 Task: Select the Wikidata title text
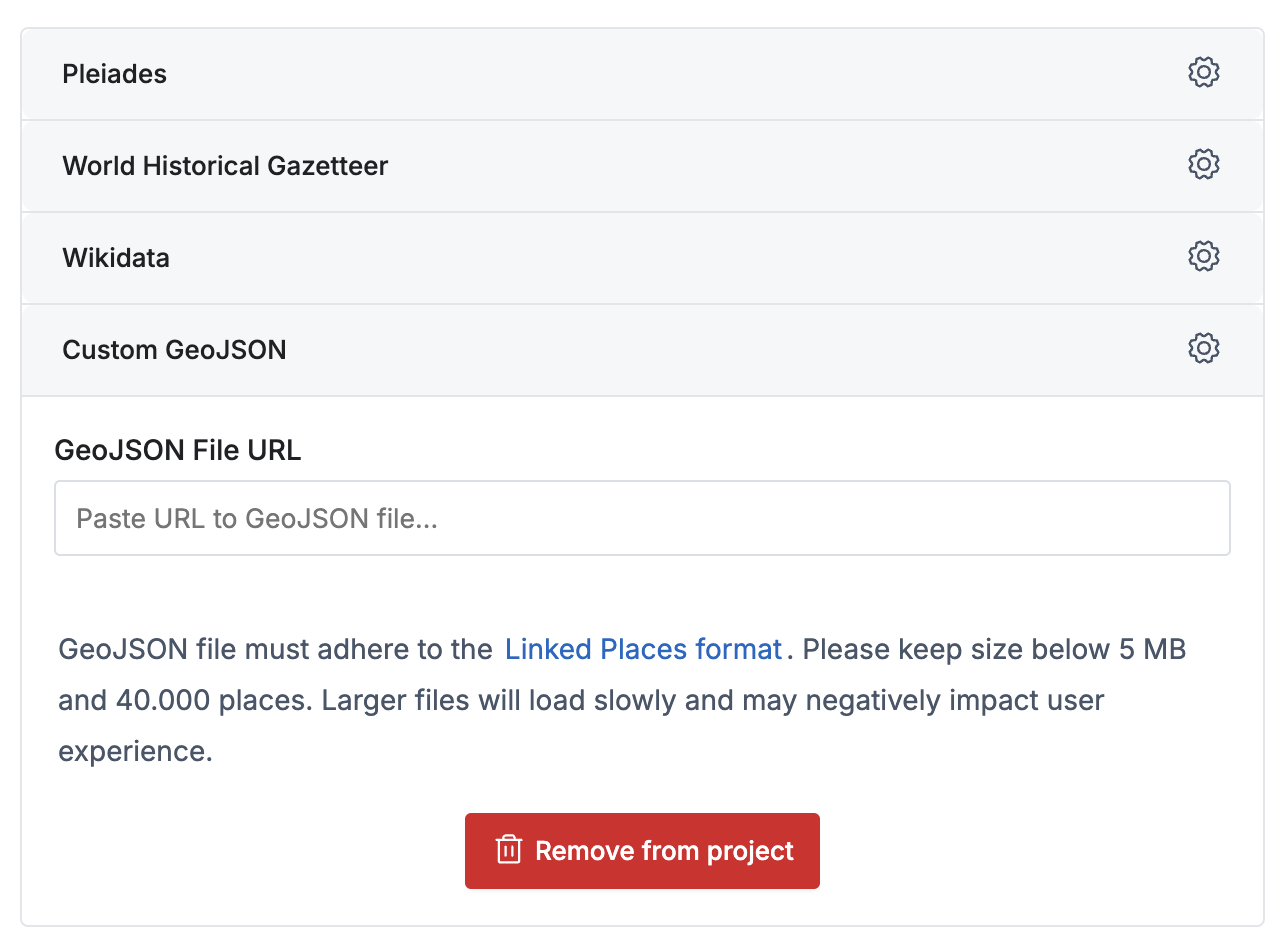click(x=116, y=258)
